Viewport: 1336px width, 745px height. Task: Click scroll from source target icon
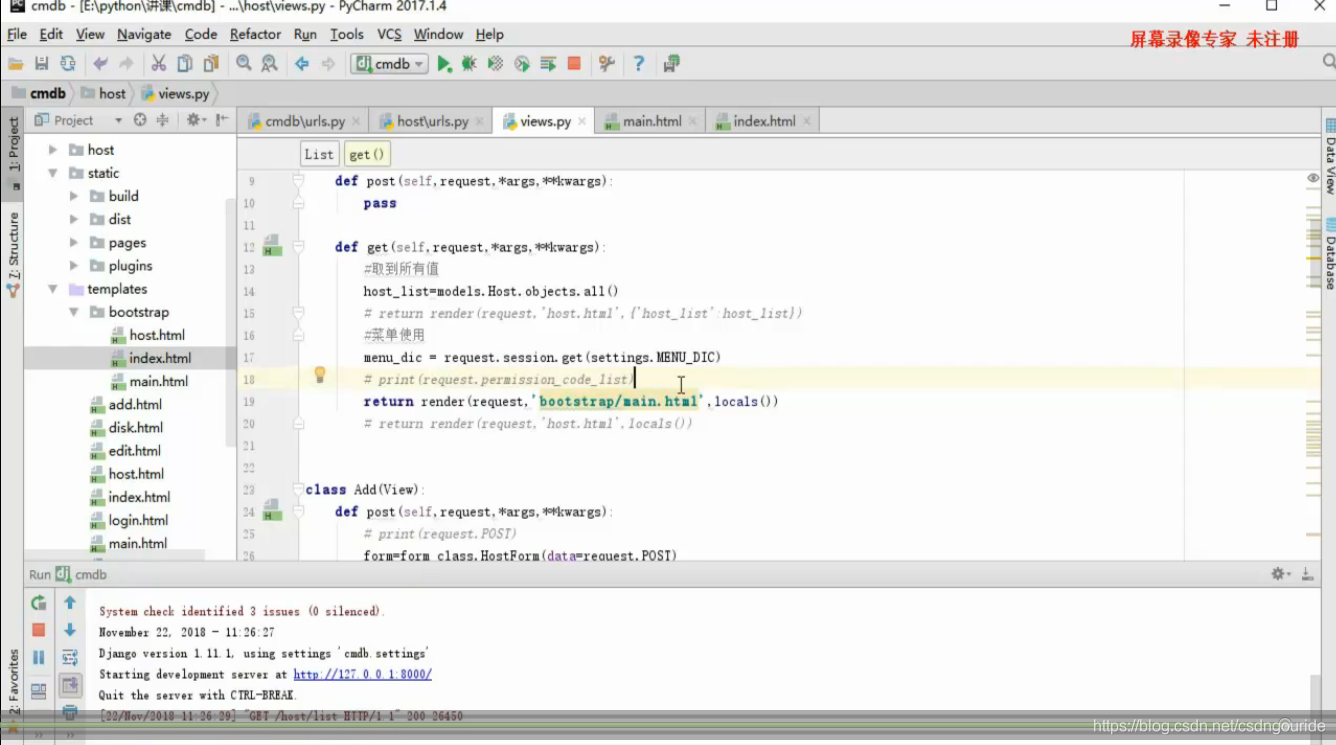click(x=140, y=120)
